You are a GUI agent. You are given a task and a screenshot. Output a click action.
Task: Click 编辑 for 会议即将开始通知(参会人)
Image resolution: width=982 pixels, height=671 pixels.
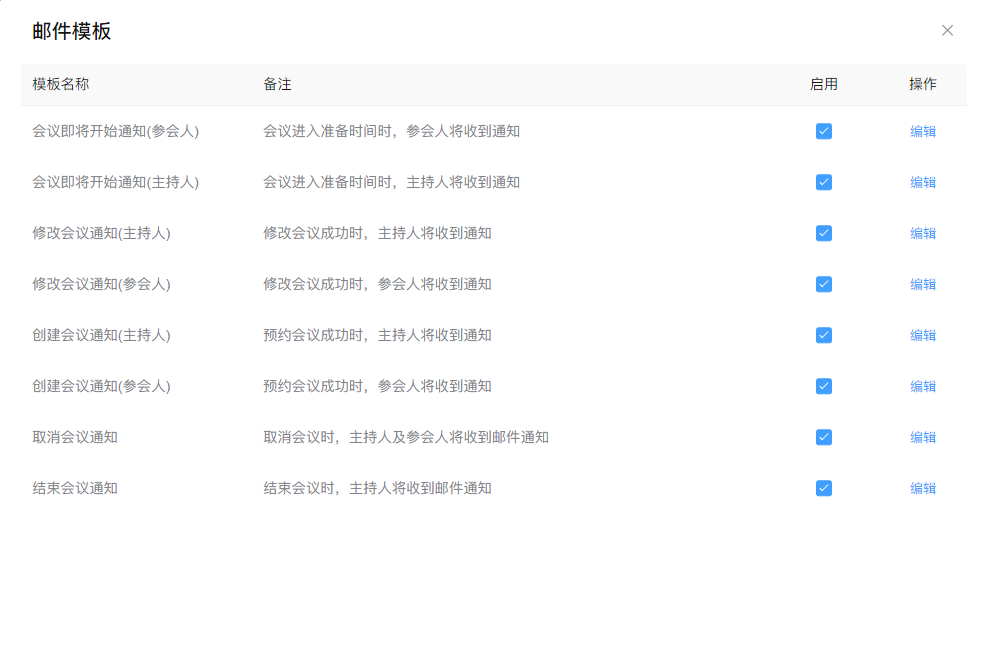(x=922, y=131)
